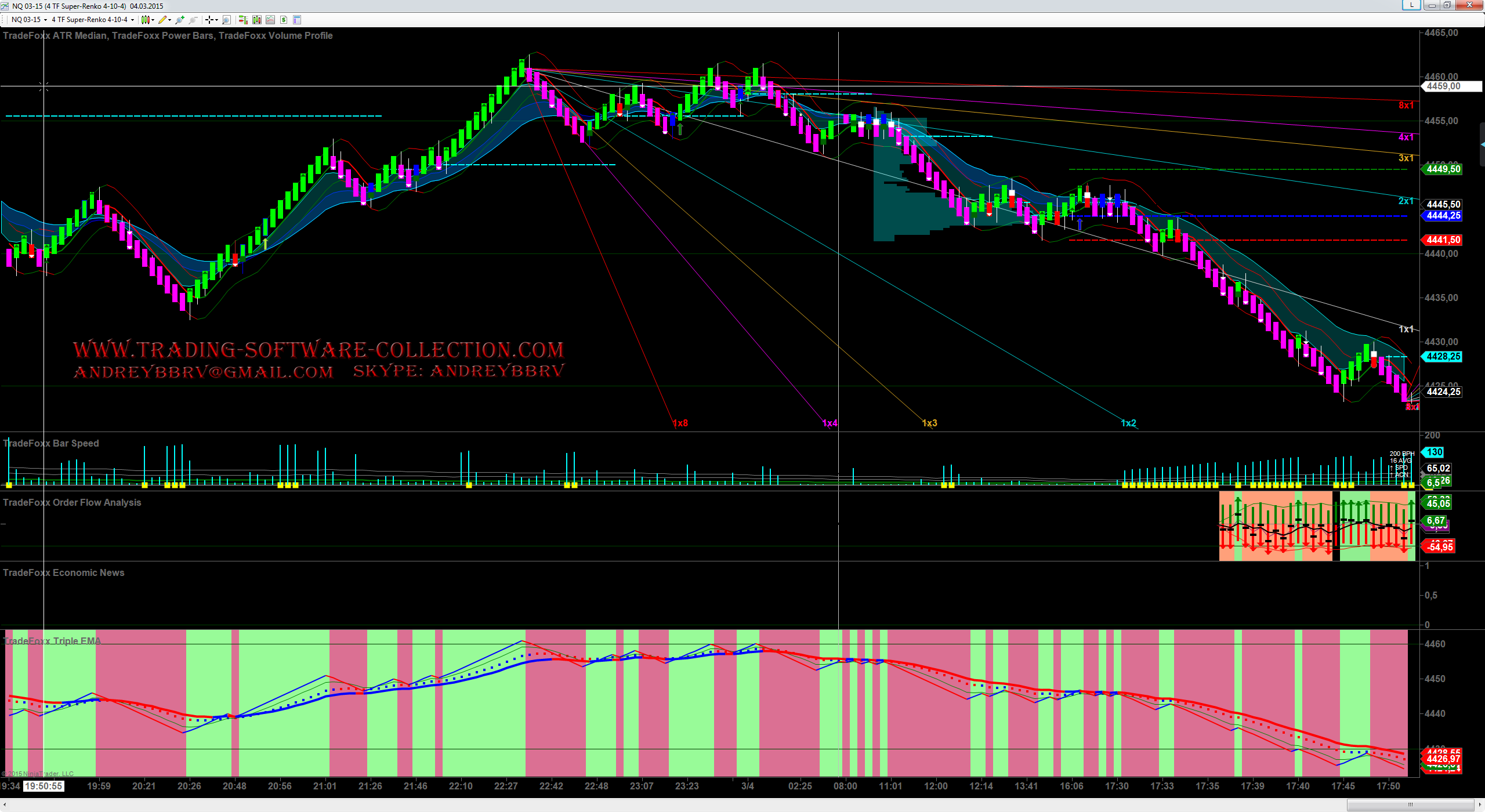Activate the crosshair cursor icon
This screenshot has height=812, width=1485.
click(209, 20)
